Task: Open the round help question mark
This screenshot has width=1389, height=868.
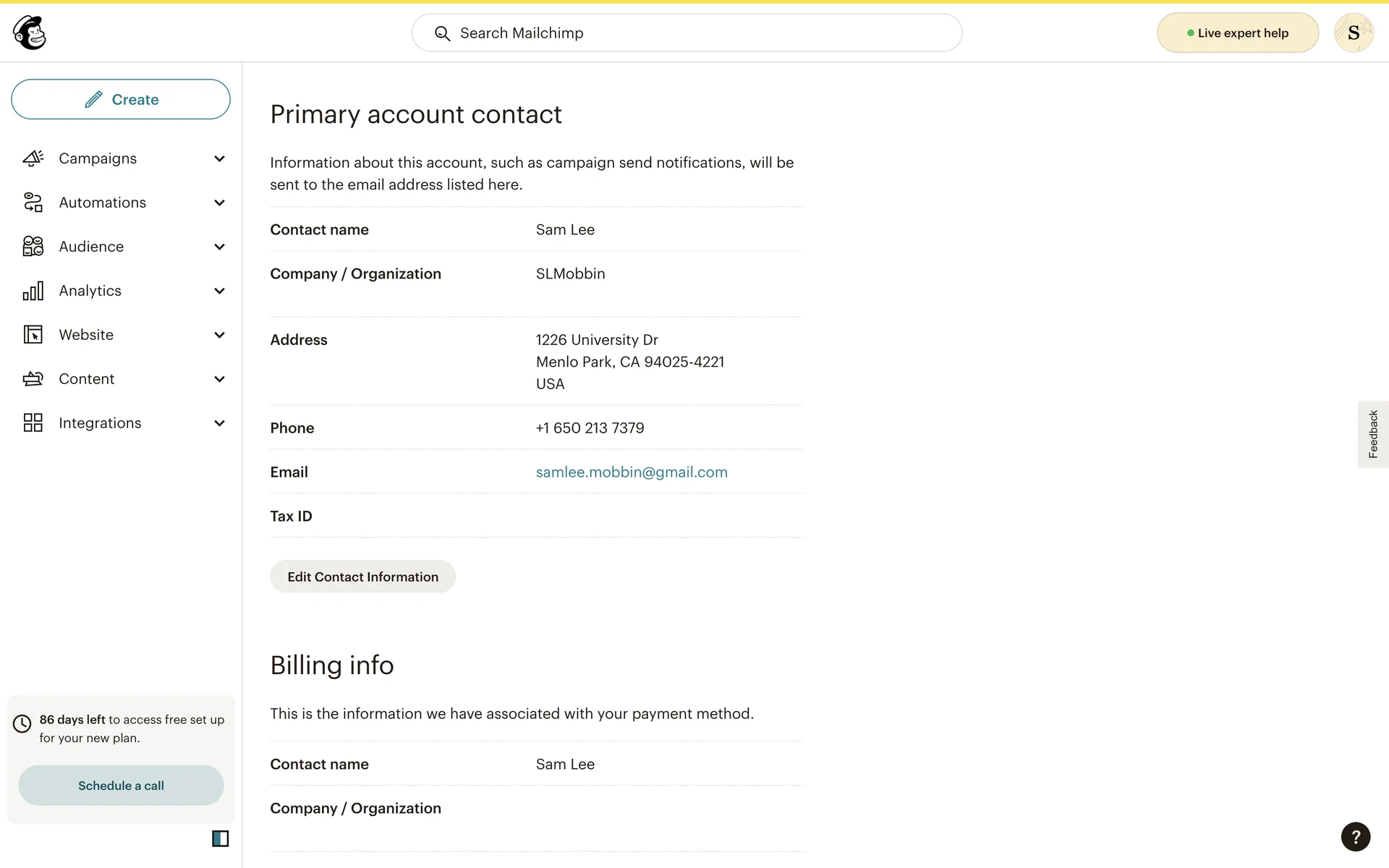Action: 1355,836
